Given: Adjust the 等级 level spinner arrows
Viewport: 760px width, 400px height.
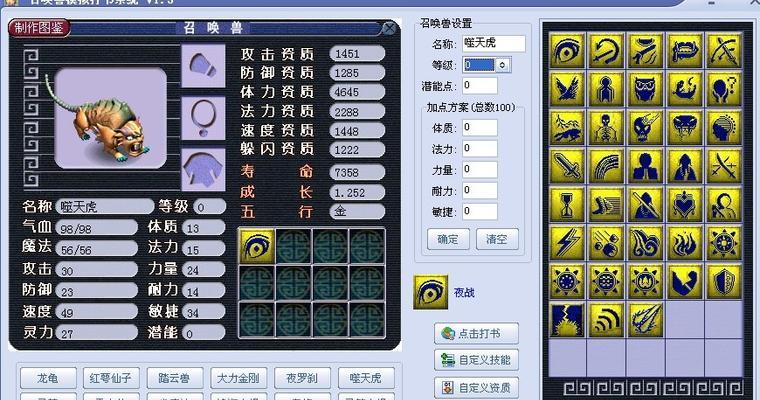Looking at the screenshot, I should (x=503, y=64).
